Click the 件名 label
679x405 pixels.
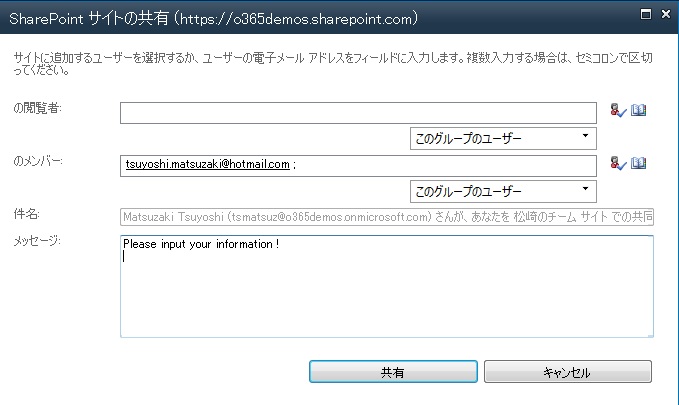pyautogui.click(x=26, y=214)
